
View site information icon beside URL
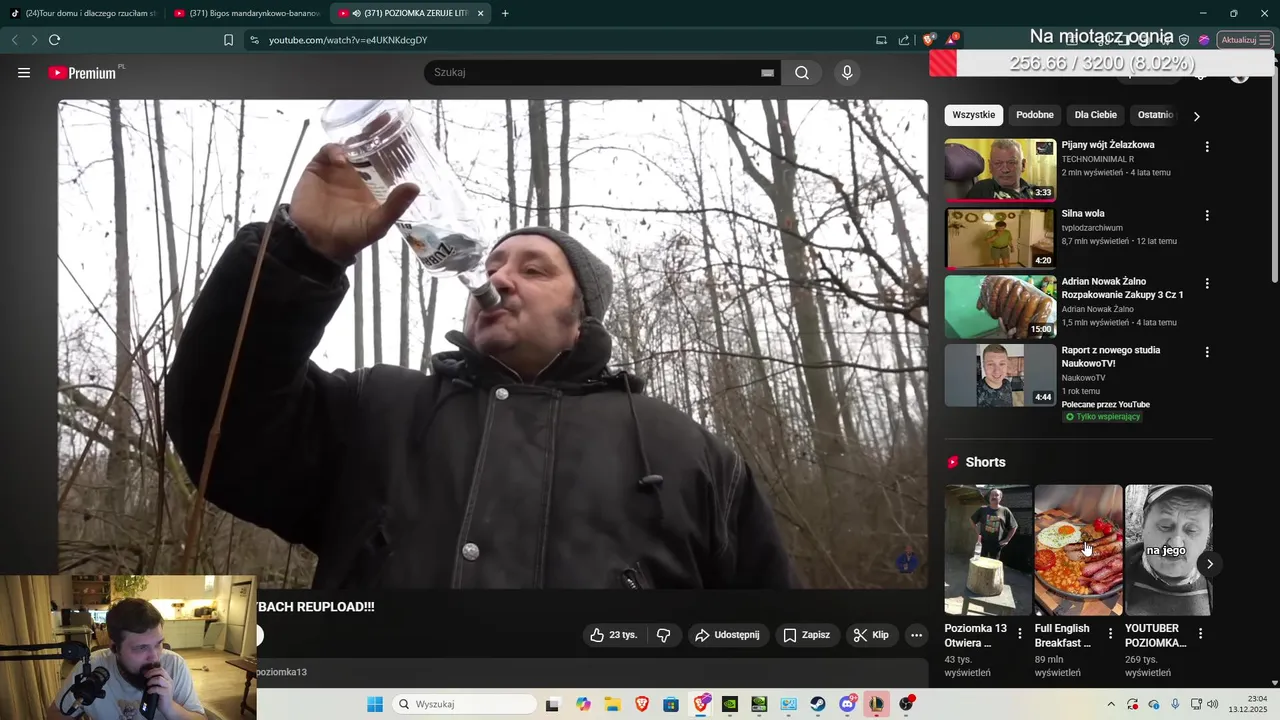click(254, 40)
